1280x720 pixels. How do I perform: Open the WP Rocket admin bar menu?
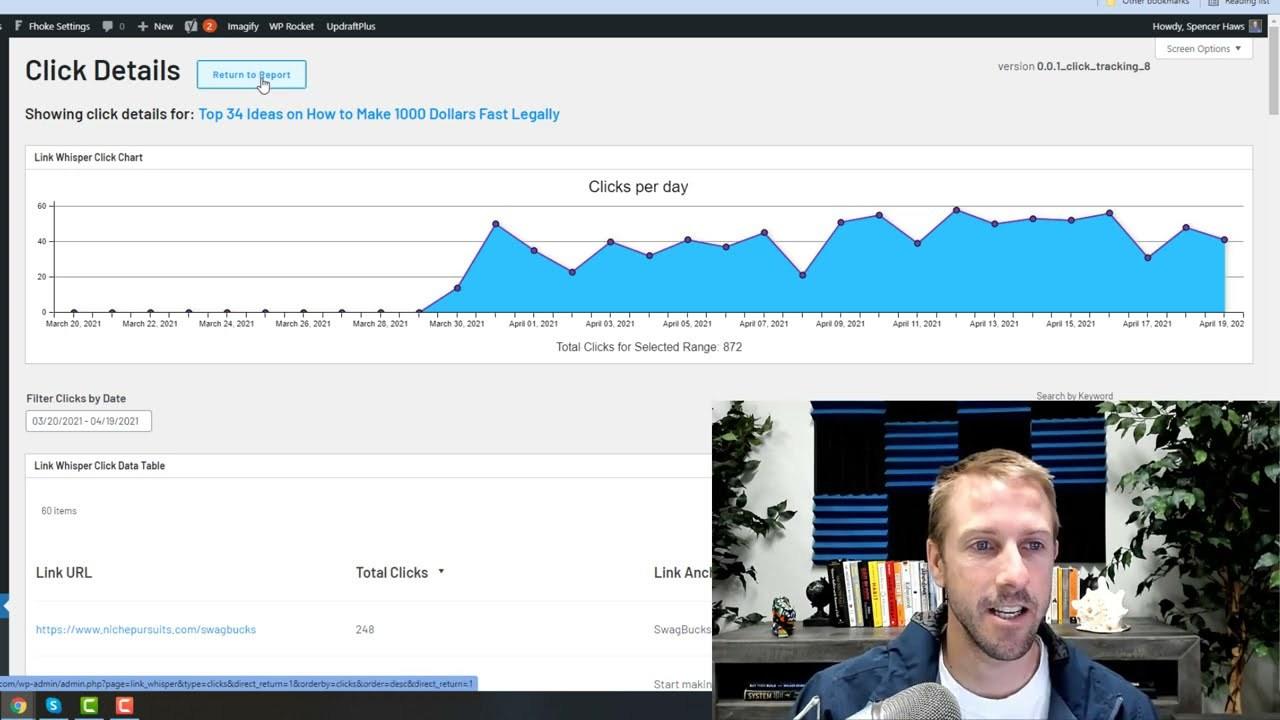291,26
